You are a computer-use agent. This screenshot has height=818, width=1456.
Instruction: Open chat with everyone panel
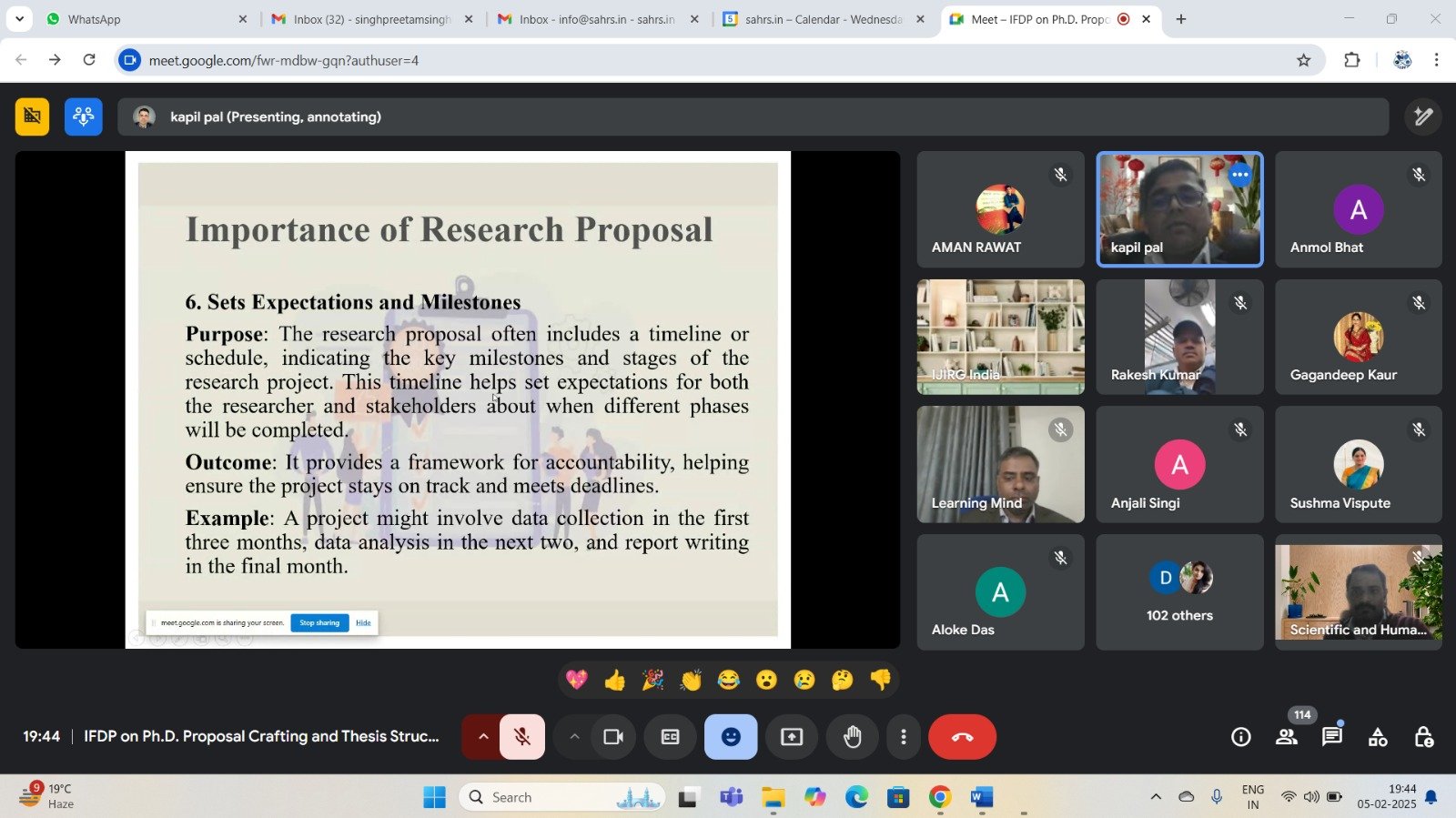1331,737
